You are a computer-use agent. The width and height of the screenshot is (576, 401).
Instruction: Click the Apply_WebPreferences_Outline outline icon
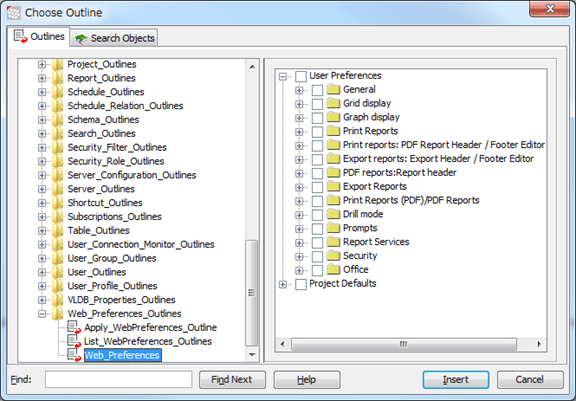[x=74, y=328]
